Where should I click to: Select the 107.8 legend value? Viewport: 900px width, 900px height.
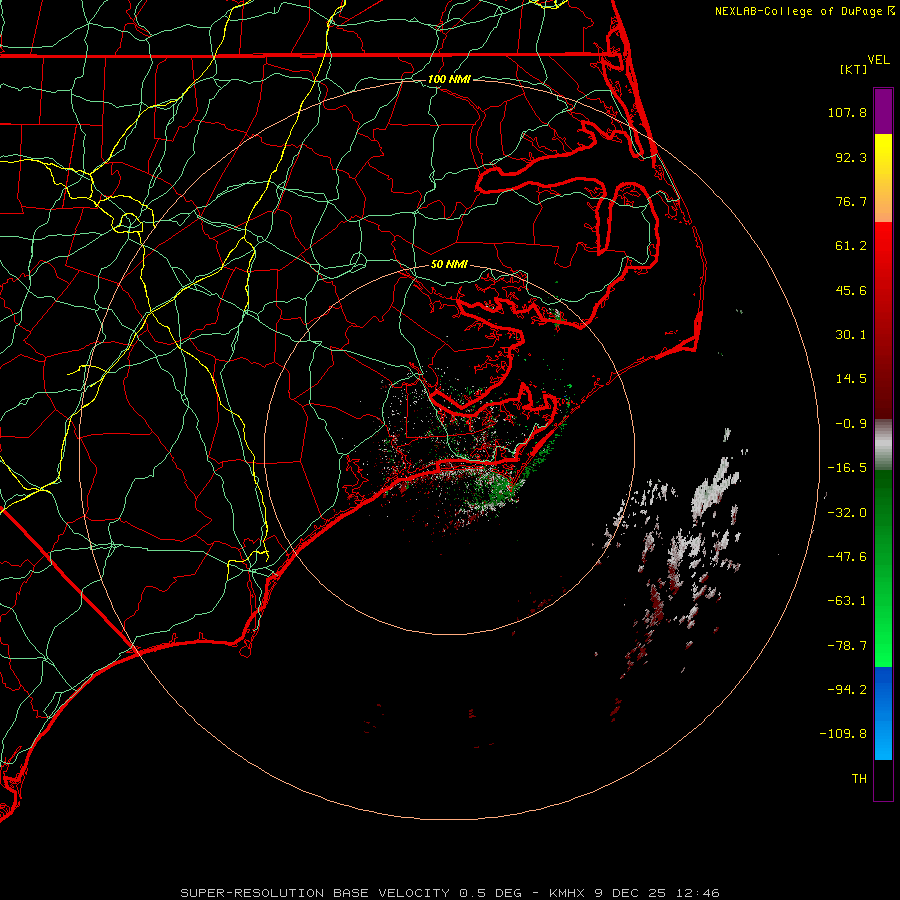(847, 112)
